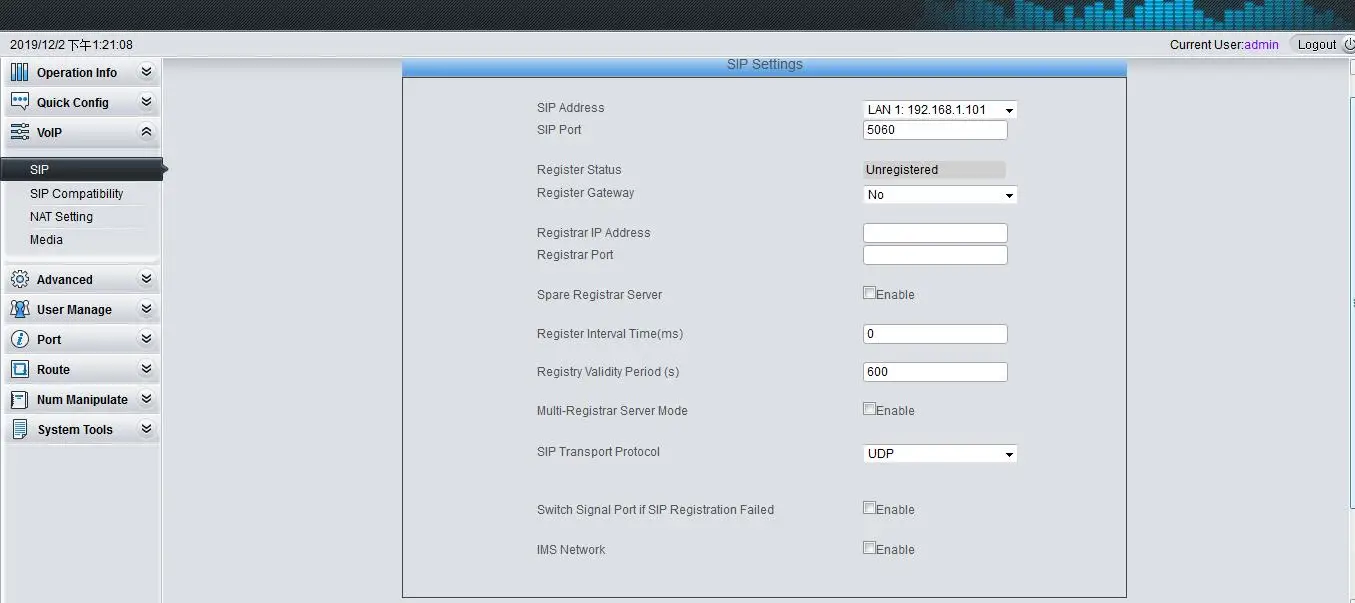1355x603 pixels.
Task: Click the Registrar IP Address field
Action: 934,233
